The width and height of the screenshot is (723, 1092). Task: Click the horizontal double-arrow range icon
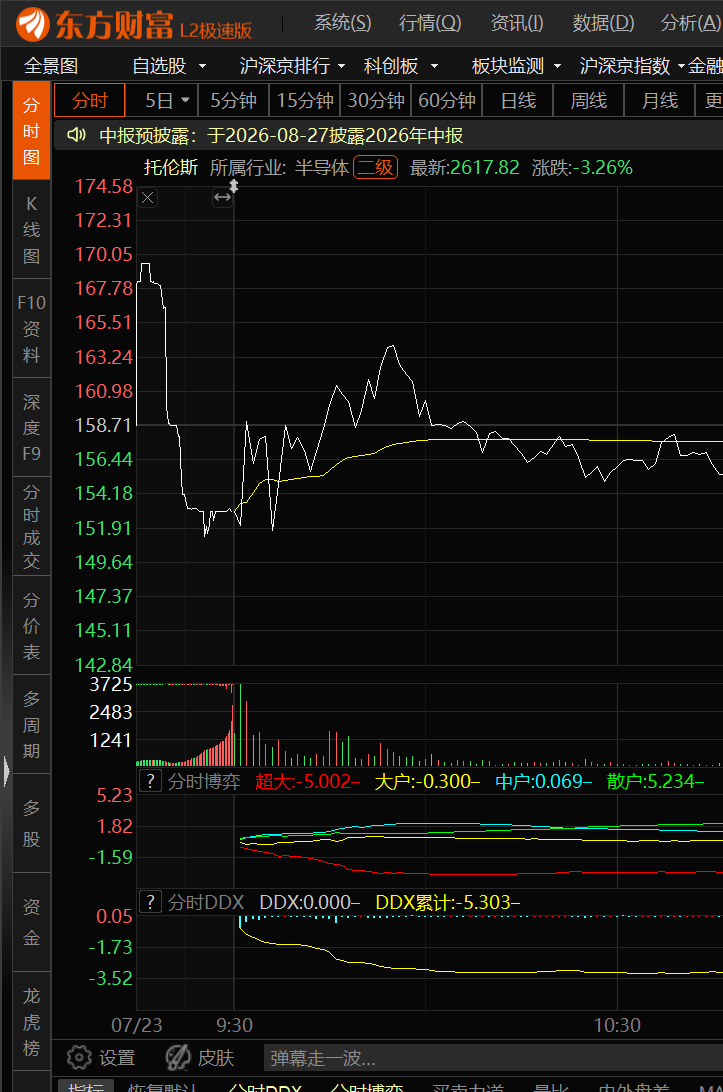point(222,198)
